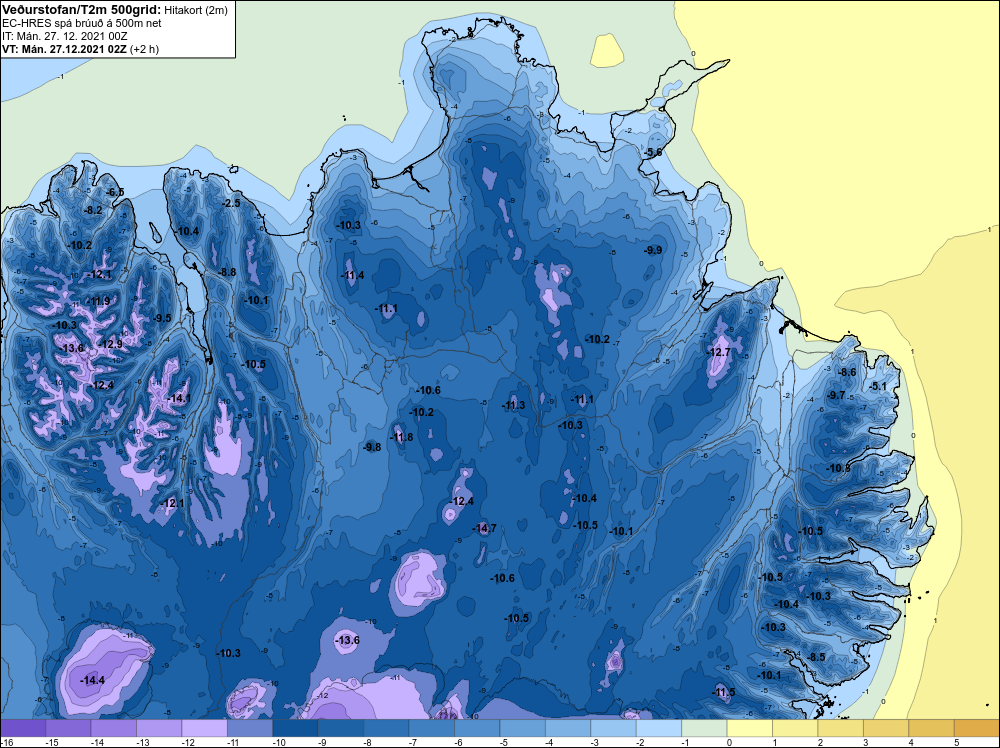Viewport: 1000px width, 748px height.
Task: Click the temperature value "-12.7"
Action: (x=719, y=352)
